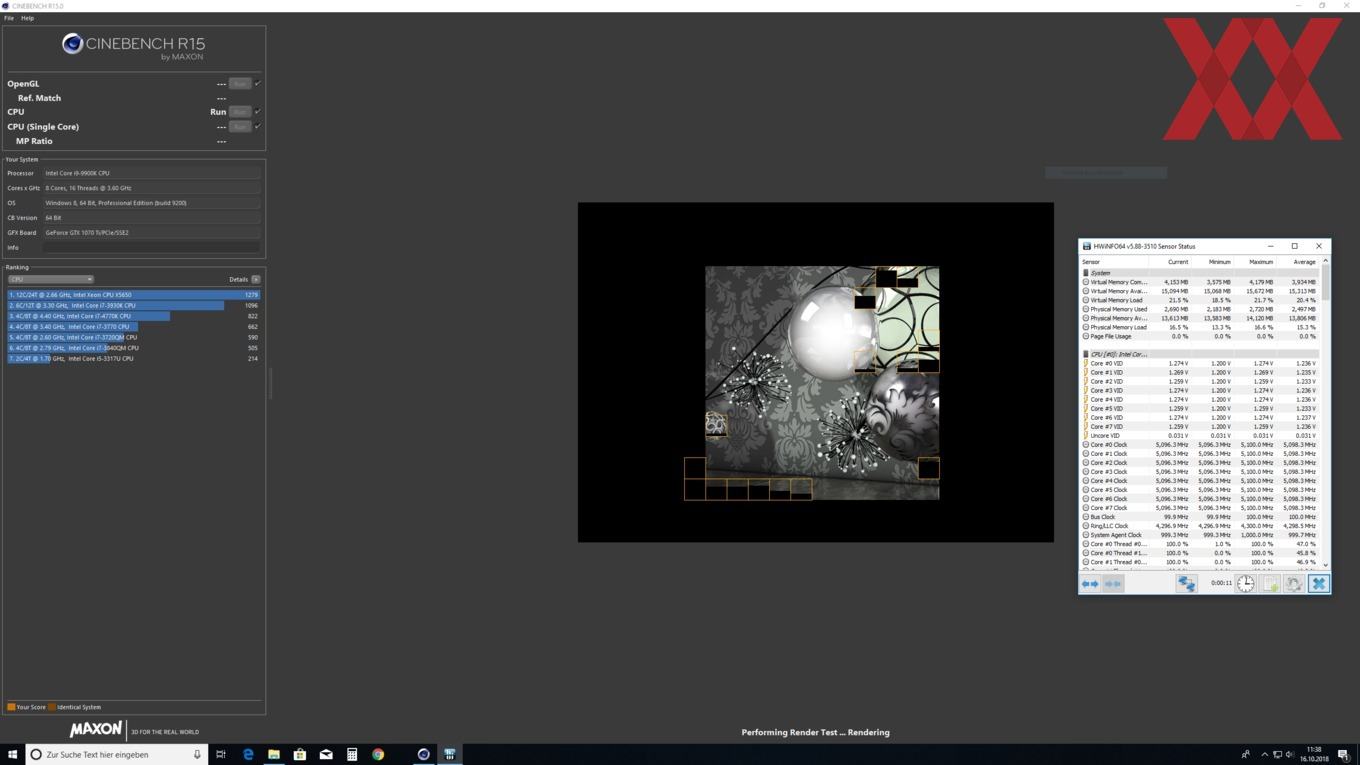
Task: Click the Run button for CPU (Single Core)
Action: click(x=240, y=126)
